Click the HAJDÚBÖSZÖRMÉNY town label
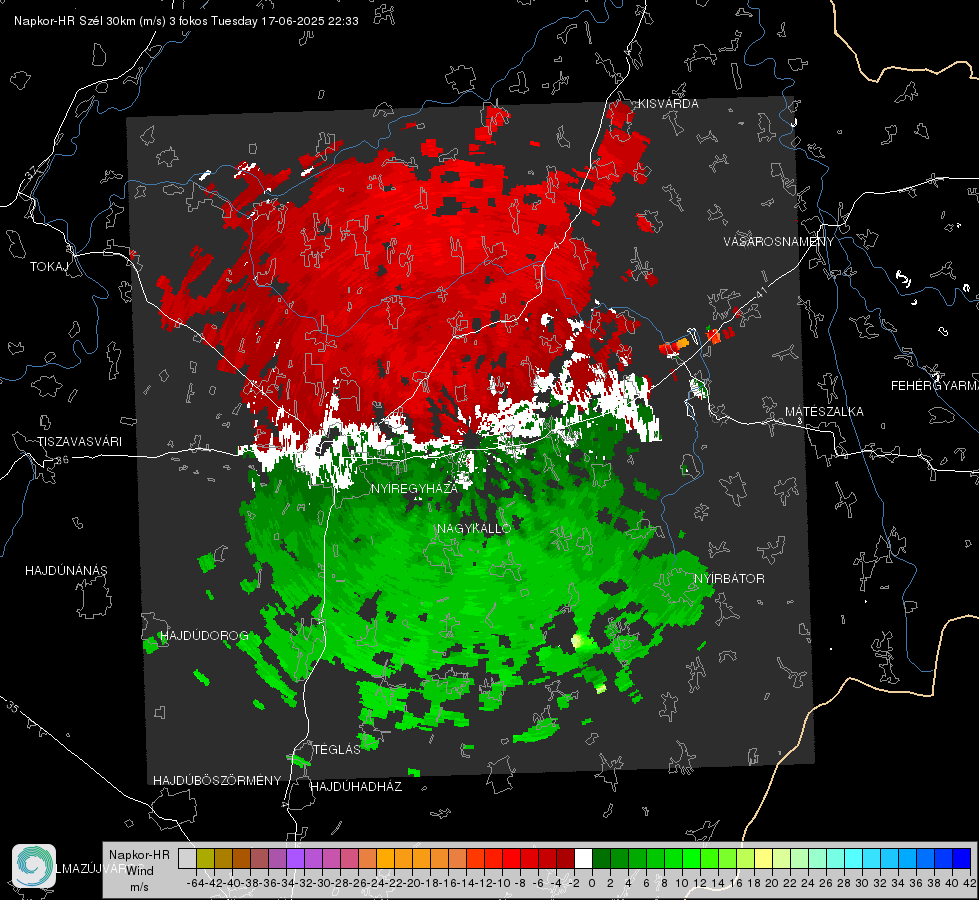This screenshot has width=979, height=900. [x=217, y=781]
